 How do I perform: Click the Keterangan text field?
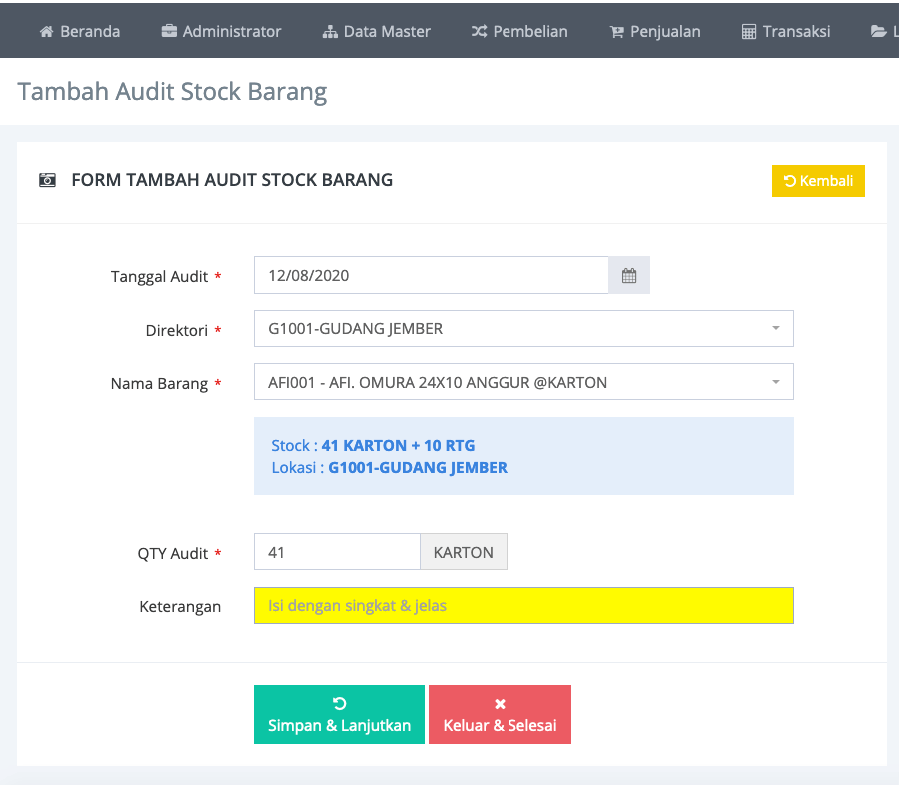[523, 605]
